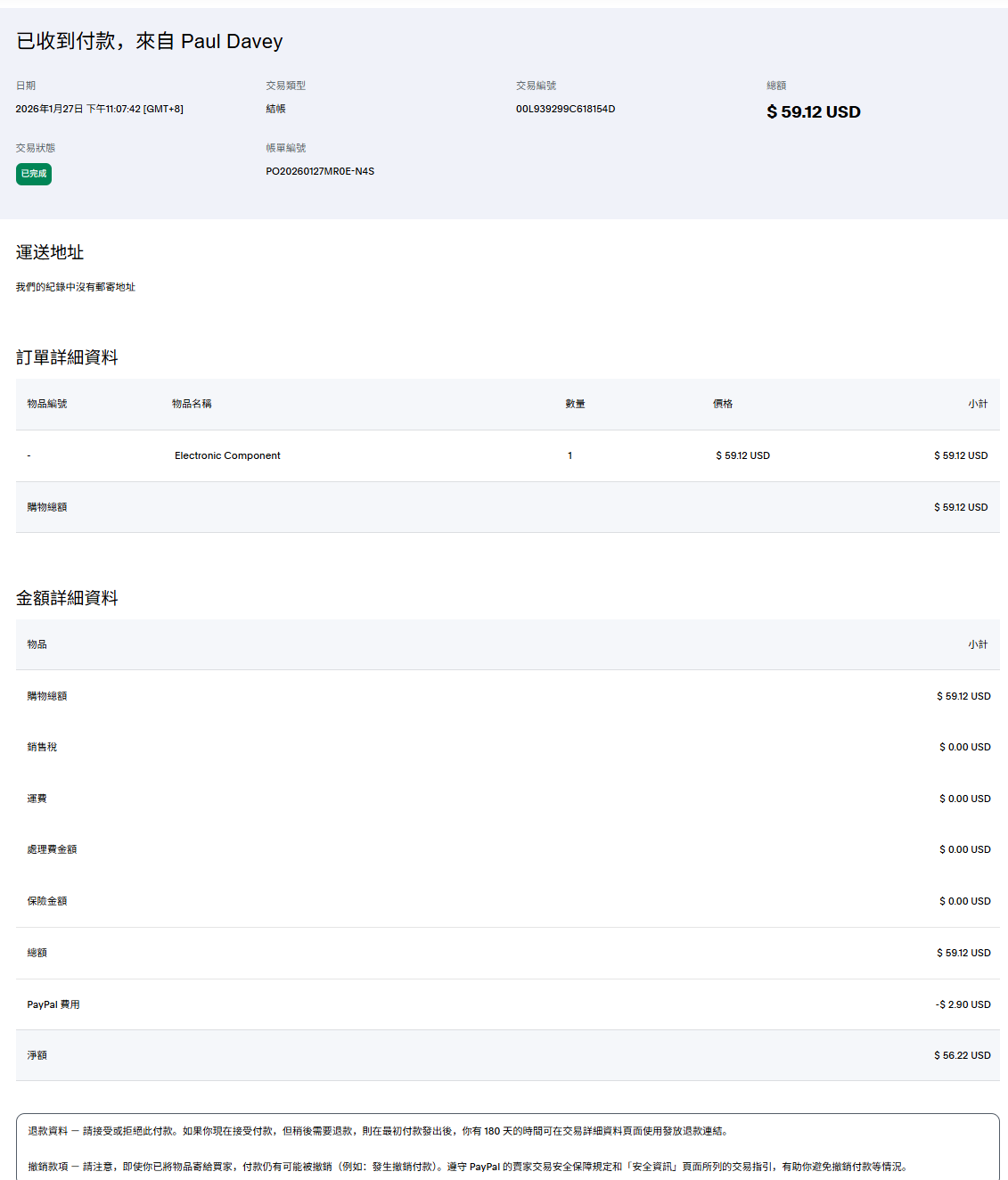Select the Electronic Component item name

click(x=227, y=455)
